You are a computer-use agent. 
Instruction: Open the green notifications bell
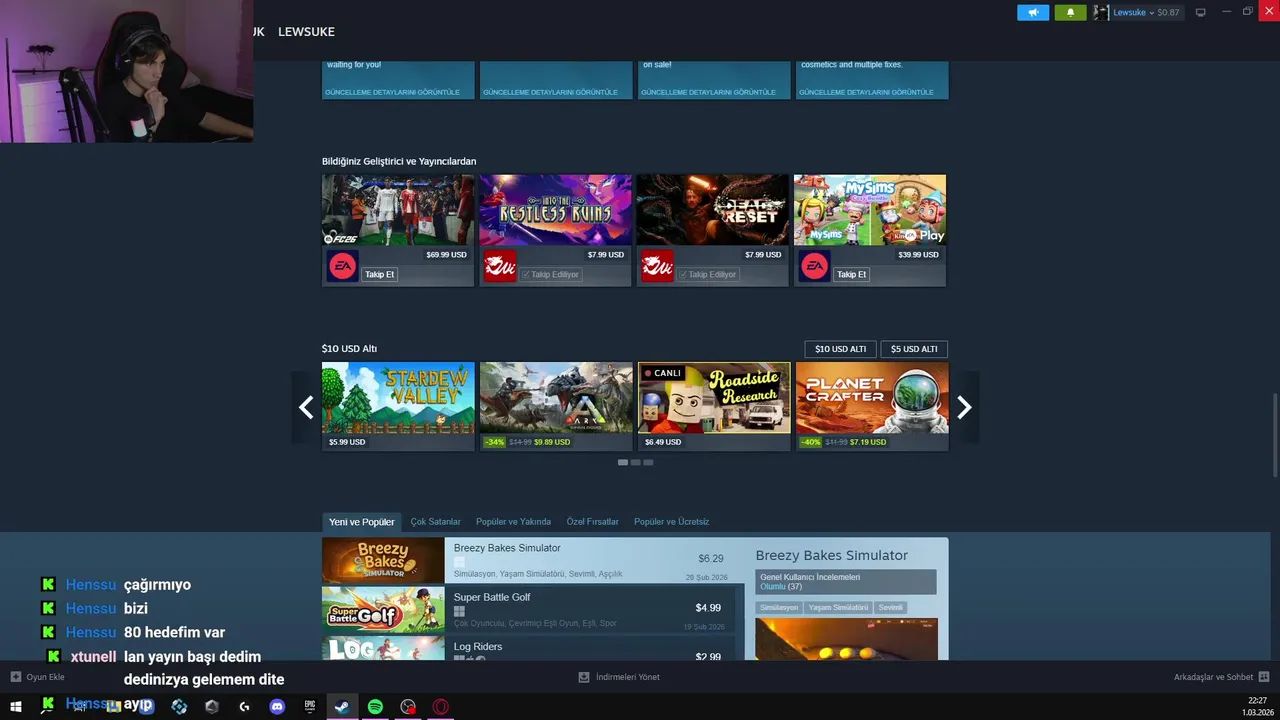[1070, 12]
